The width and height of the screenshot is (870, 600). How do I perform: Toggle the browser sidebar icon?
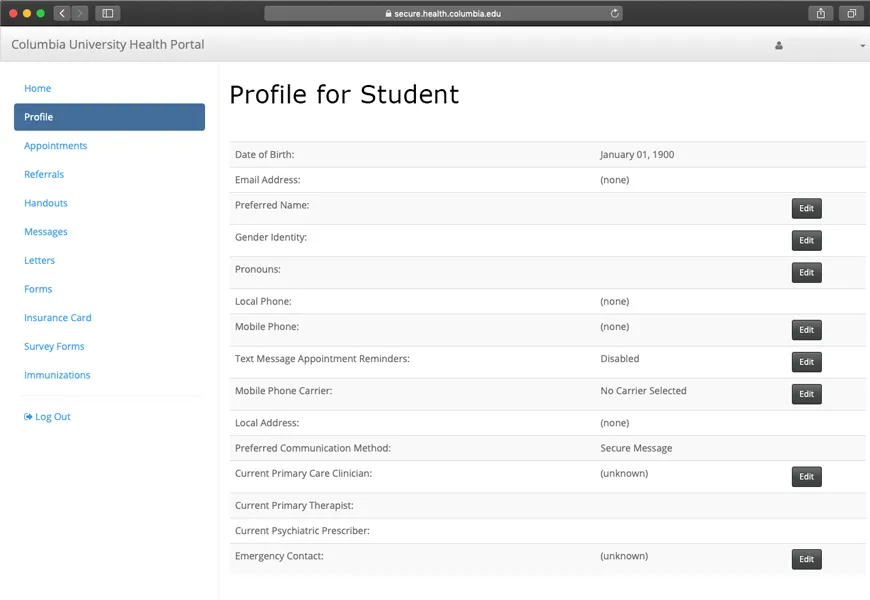pyautogui.click(x=108, y=13)
